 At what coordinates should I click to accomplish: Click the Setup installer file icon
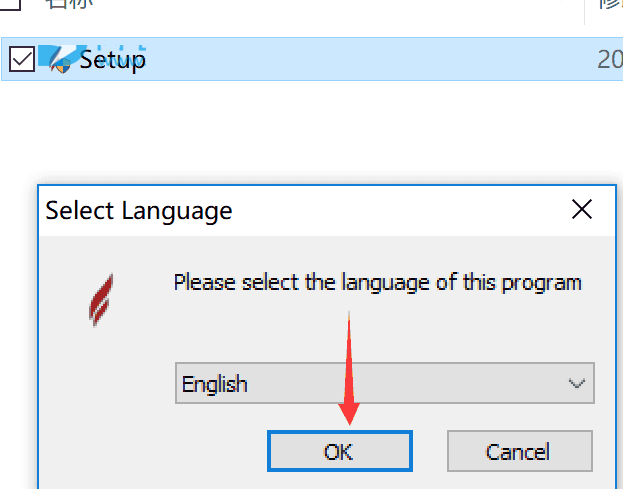click(60, 60)
